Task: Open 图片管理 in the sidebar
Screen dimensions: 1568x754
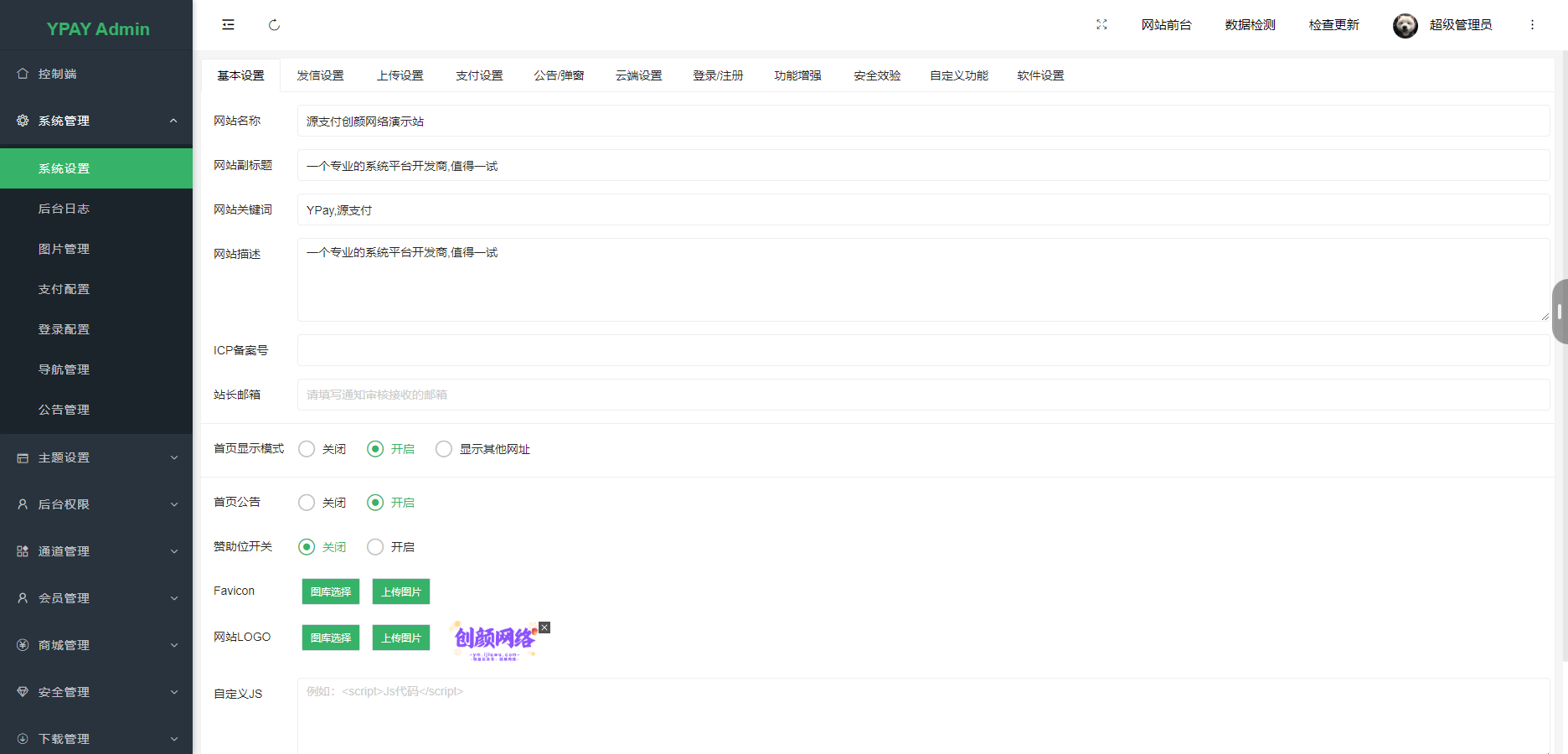Action: pyautogui.click(x=96, y=249)
